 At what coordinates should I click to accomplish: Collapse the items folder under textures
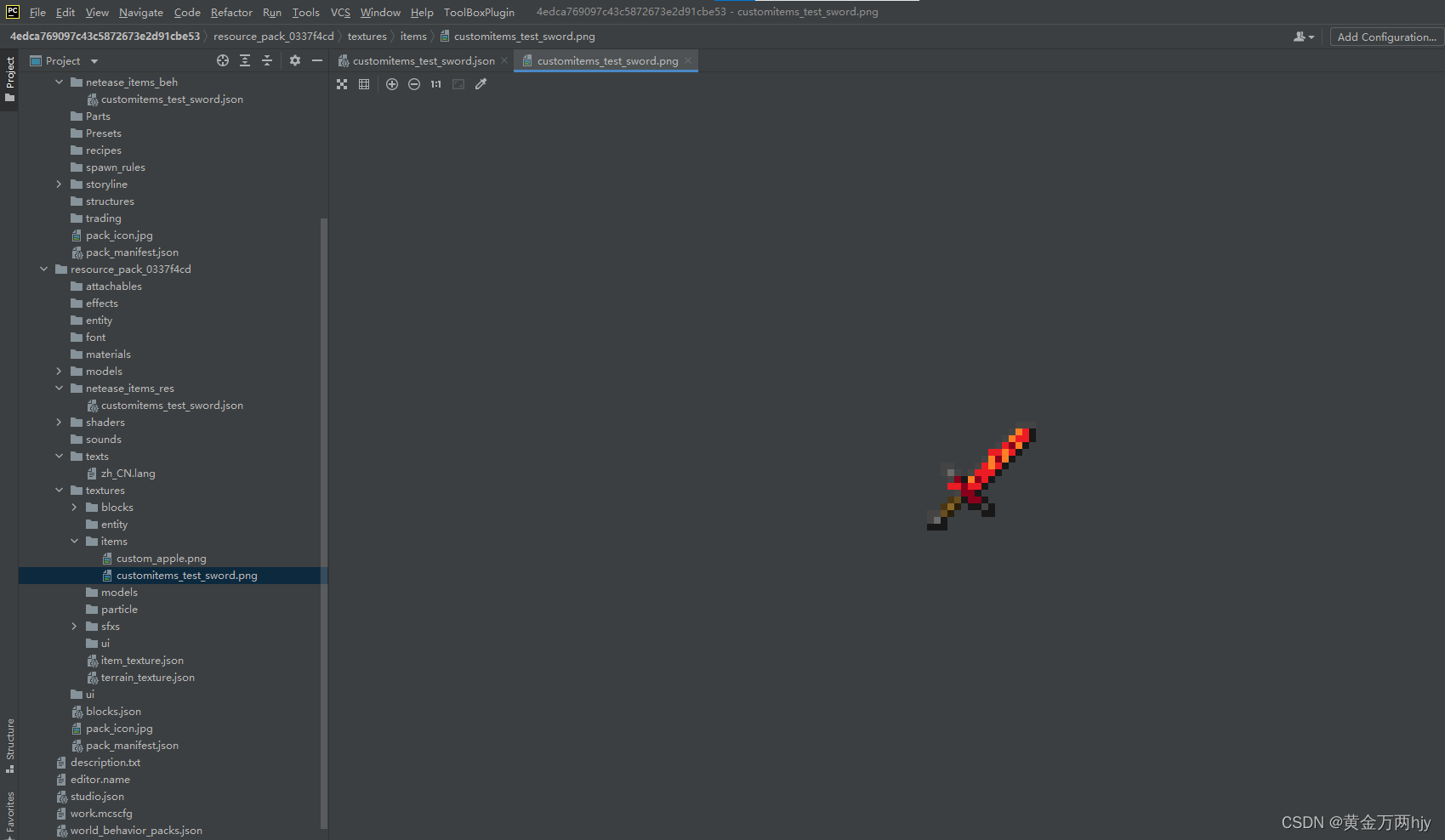tap(74, 541)
